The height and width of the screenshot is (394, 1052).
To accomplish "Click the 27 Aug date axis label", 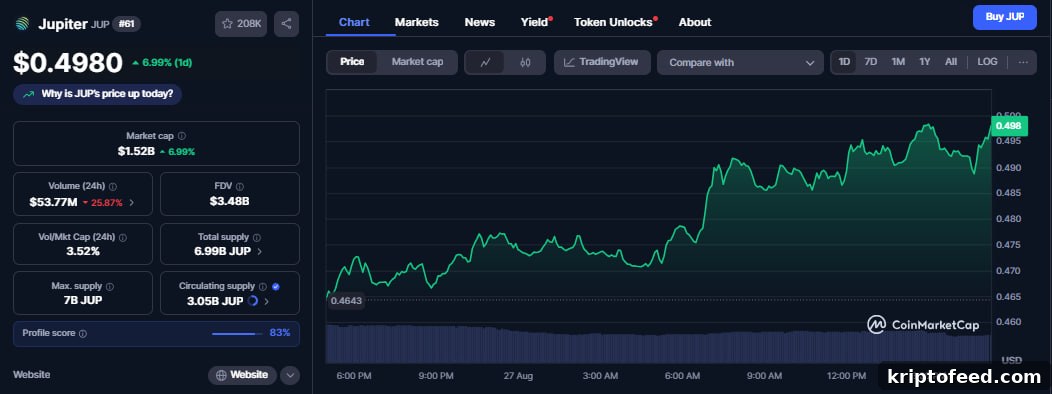I will pos(517,376).
